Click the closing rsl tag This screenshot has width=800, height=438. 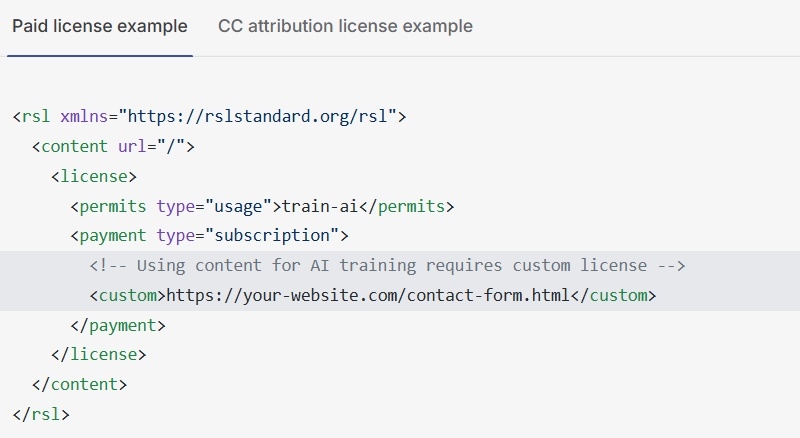pos(41,414)
